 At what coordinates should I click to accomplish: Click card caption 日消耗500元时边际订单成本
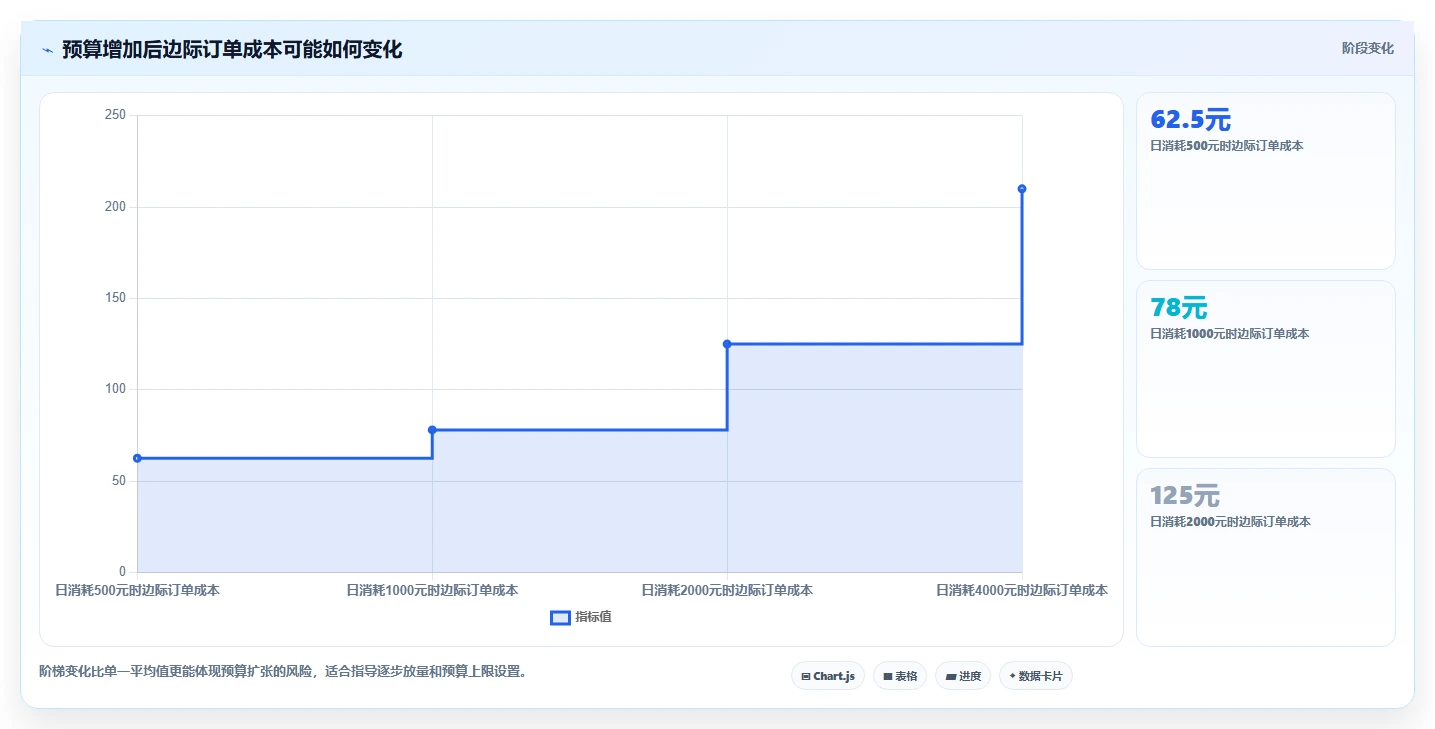1227,146
